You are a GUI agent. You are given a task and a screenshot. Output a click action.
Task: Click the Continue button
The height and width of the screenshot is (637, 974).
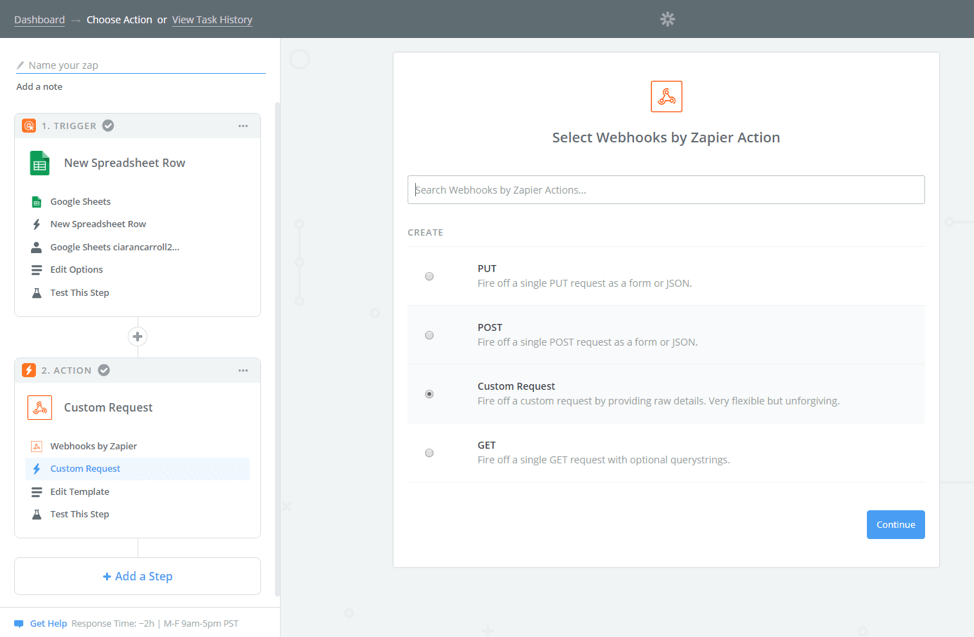[896, 525]
